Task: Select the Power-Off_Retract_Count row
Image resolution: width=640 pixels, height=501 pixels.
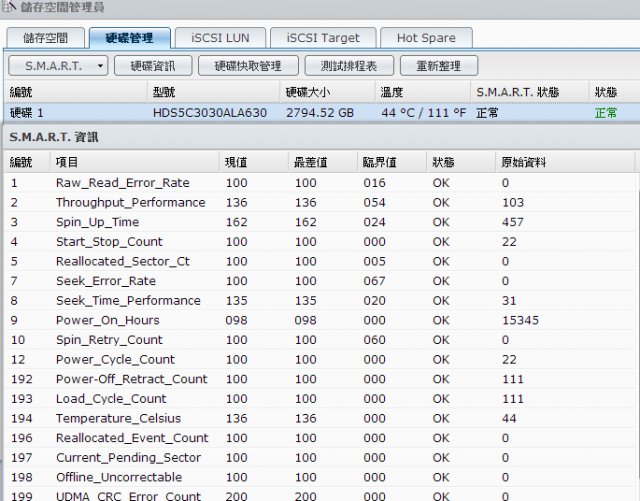Action: coord(320,379)
